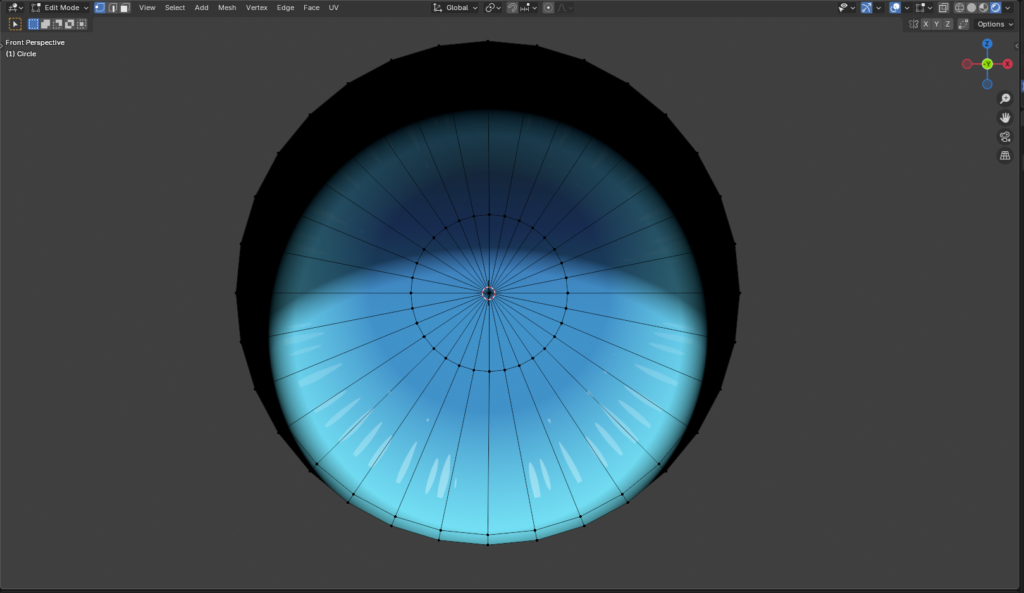Click the (1) Circle object label

[21, 54]
